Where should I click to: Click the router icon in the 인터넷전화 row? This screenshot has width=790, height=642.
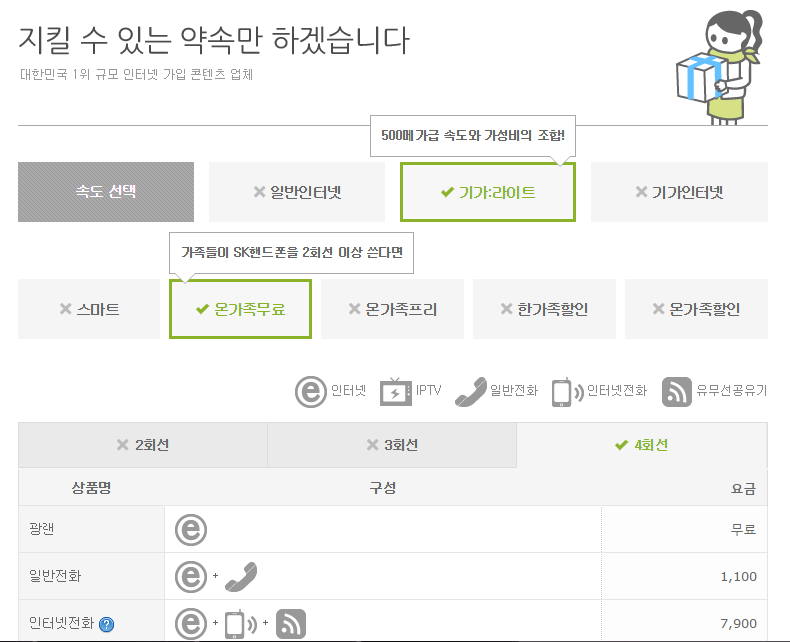coord(290,624)
